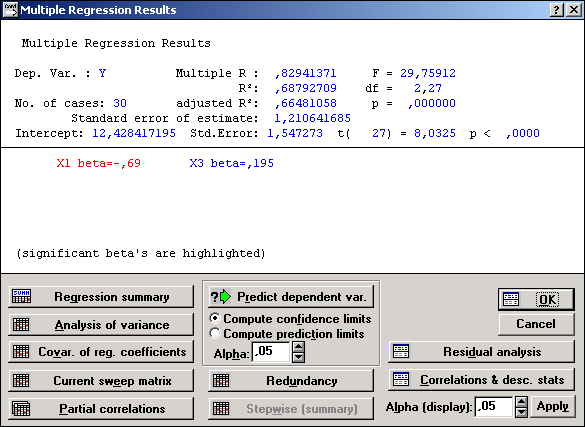Decrease prediction Alpha with down arrow
Image resolution: width=585 pixels, height=427 pixels.
pyautogui.click(x=298, y=357)
